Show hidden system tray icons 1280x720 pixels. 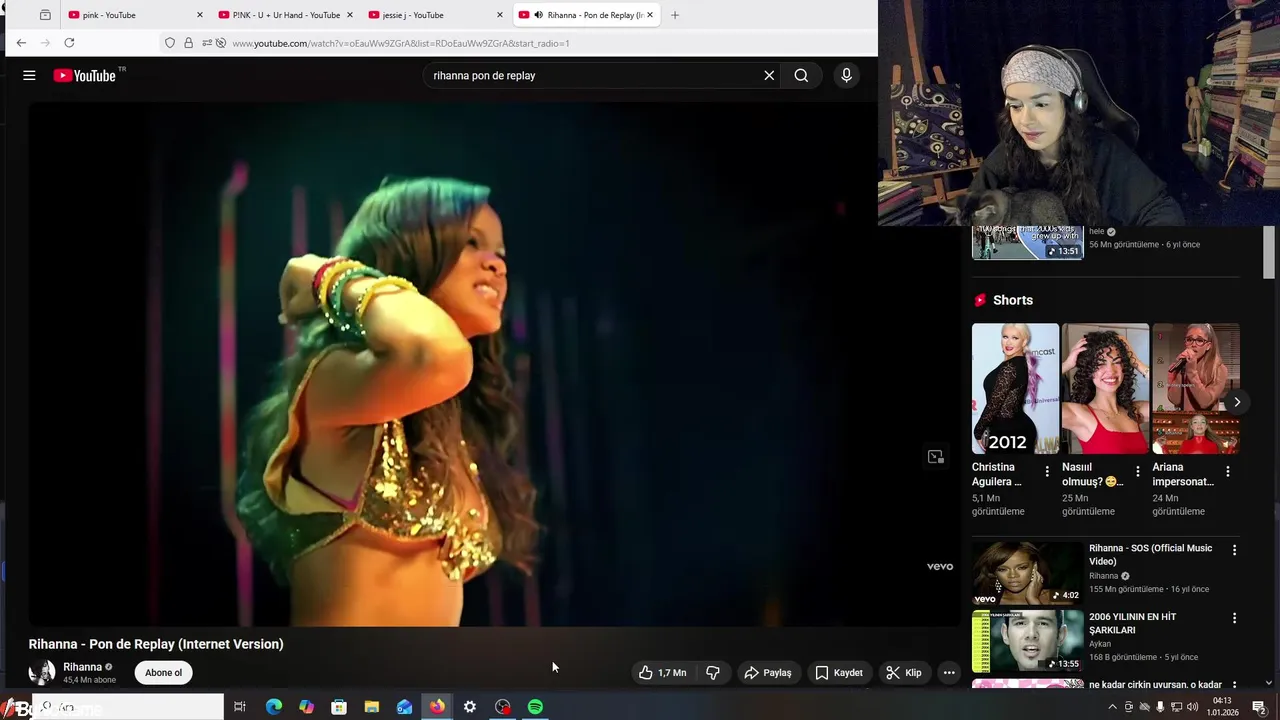tap(1112, 707)
